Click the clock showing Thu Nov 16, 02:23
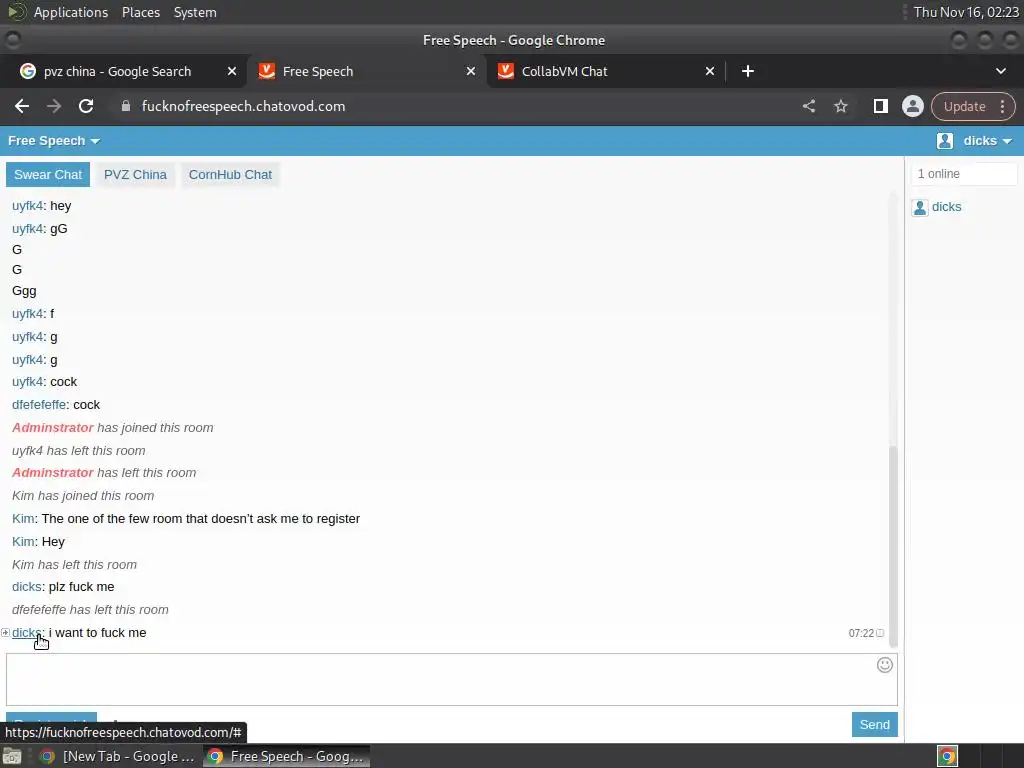This screenshot has width=1024, height=768. [x=966, y=12]
